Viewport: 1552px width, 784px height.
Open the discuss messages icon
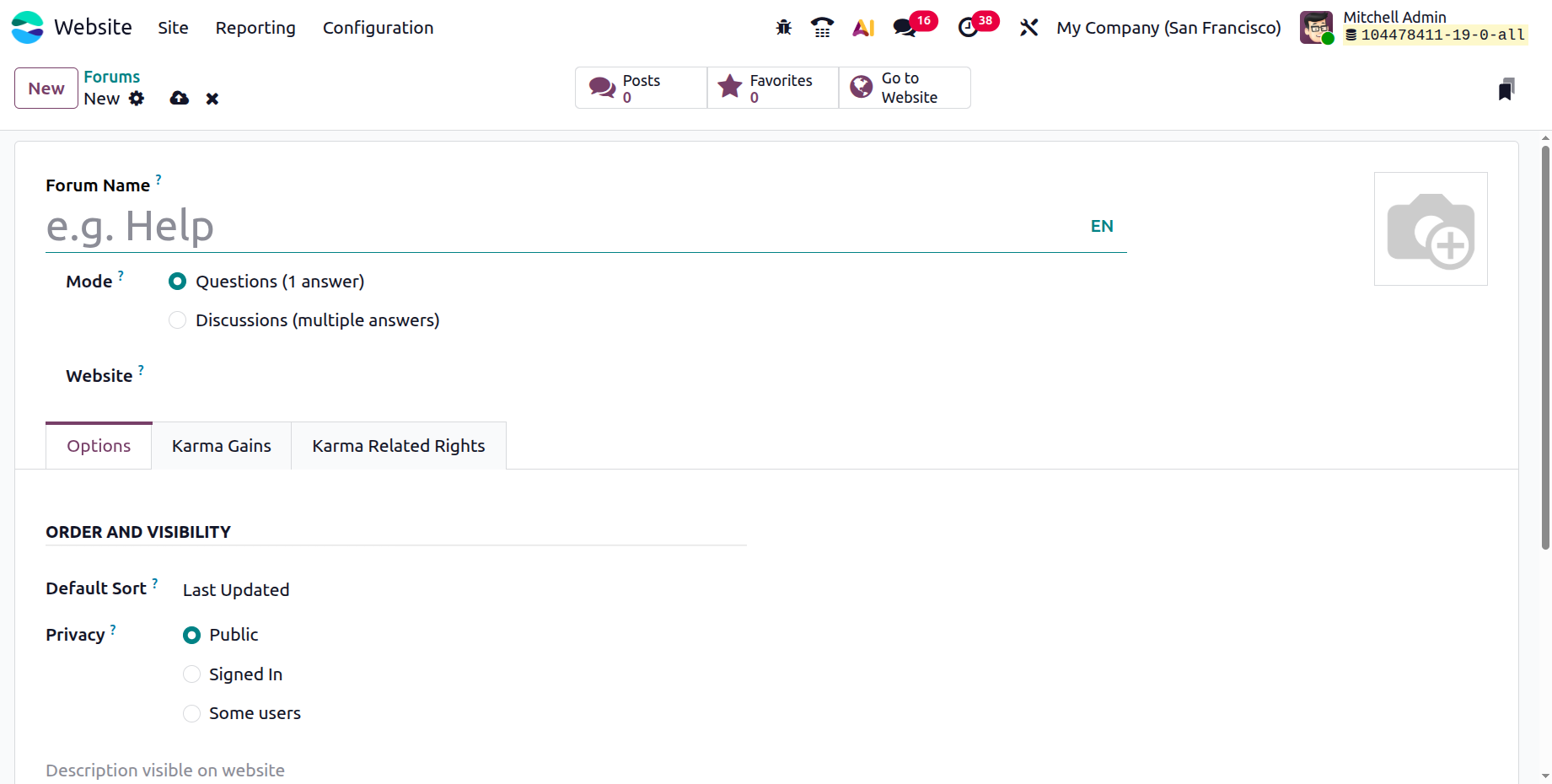905,28
